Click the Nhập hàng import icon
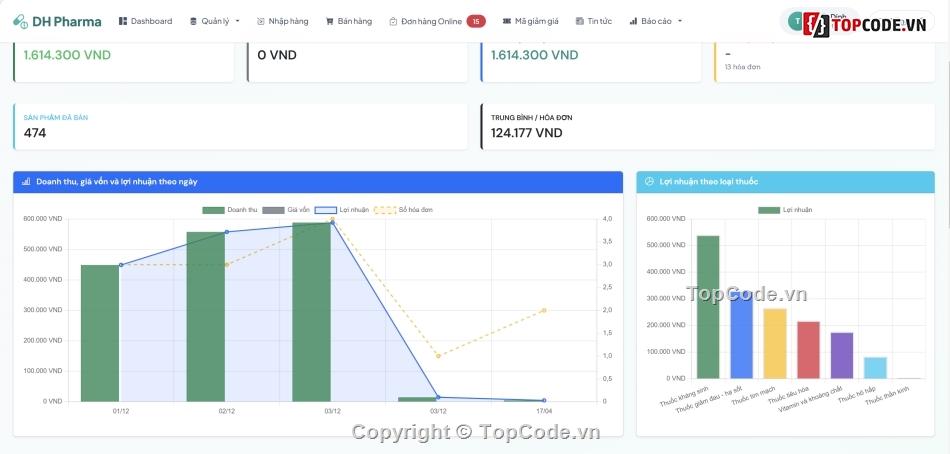950x454 pixels. pyautogui.click(x=261, y=21)
